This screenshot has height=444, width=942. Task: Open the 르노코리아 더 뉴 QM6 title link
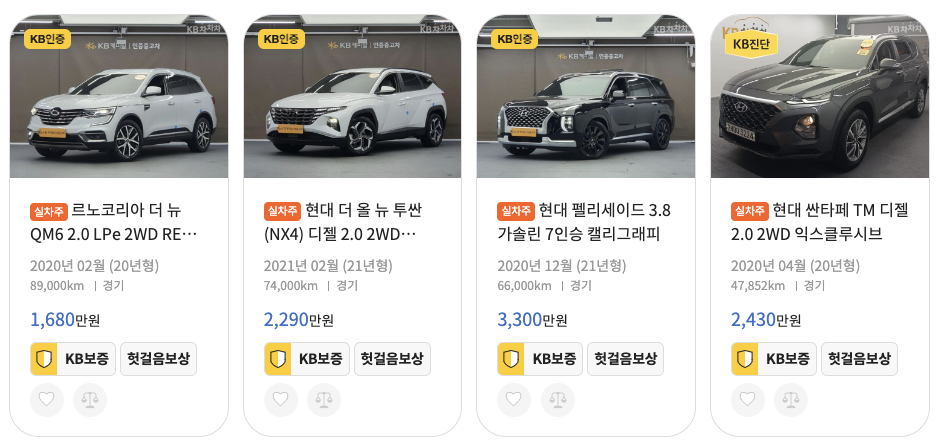click(x=114, y=222)
